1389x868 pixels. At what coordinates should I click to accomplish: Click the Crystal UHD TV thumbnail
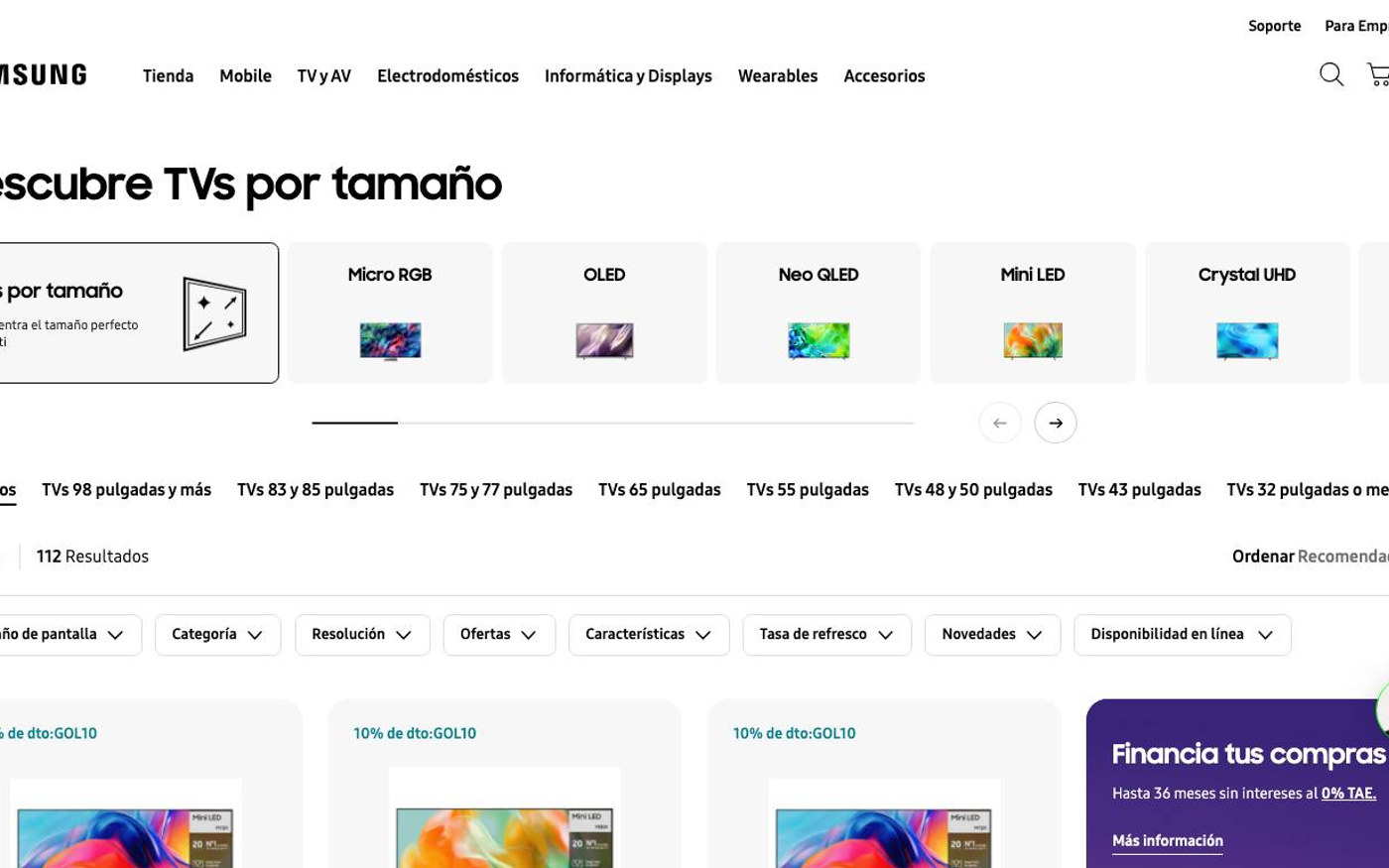tap(1247, 340)
